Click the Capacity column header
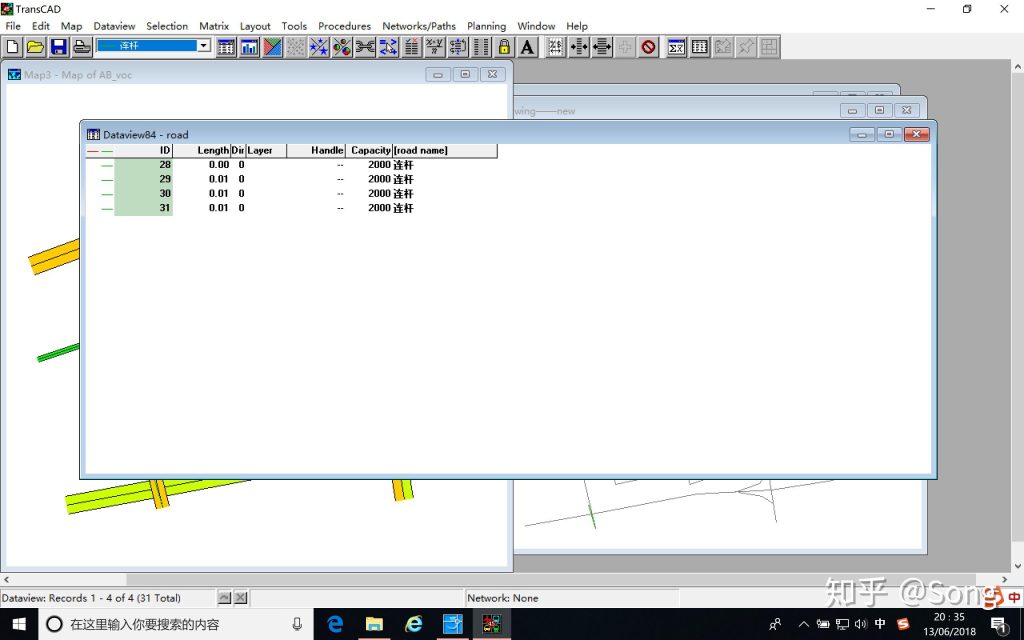The width and height of the screenshot is (1024, 640). (369, 150)
